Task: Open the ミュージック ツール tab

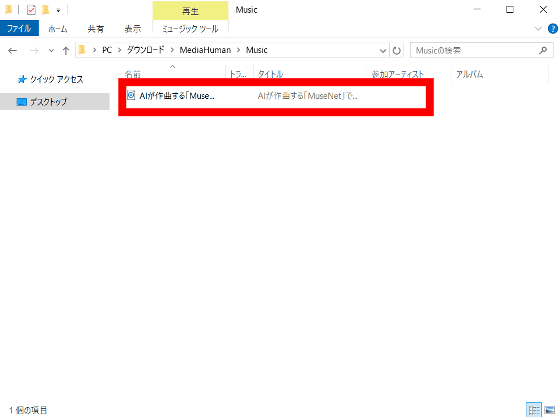Action: point(190,29)
